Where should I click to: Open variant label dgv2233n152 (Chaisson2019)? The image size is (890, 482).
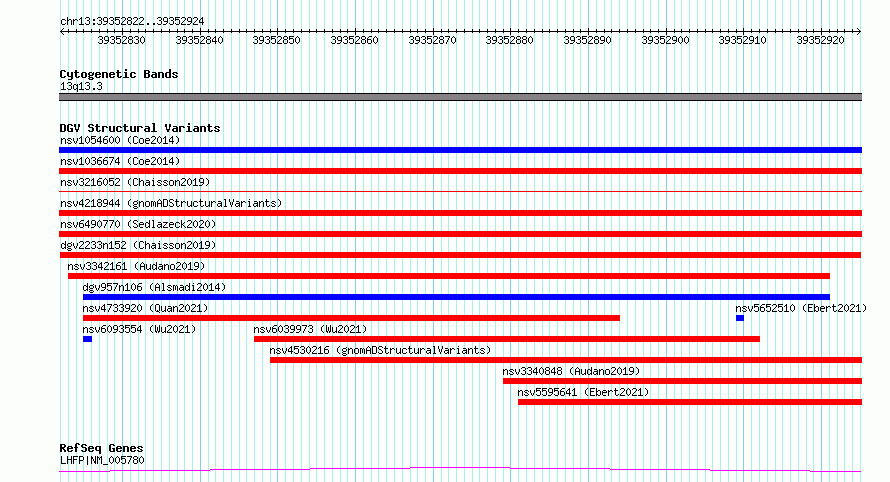pyautogui.click(x=138, y=245)
